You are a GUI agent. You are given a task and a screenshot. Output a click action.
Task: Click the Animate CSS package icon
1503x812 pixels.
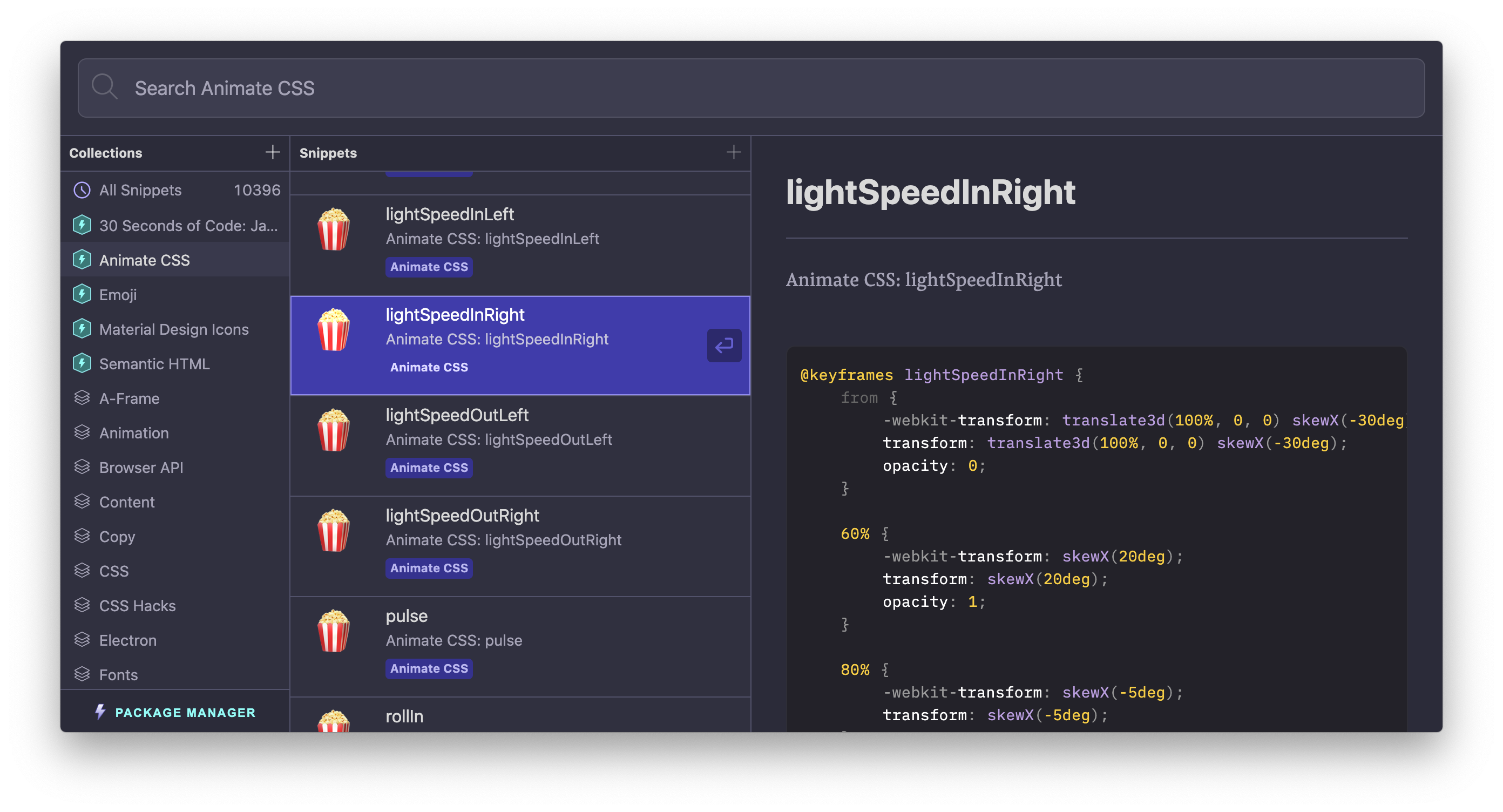tap(82, 260)
